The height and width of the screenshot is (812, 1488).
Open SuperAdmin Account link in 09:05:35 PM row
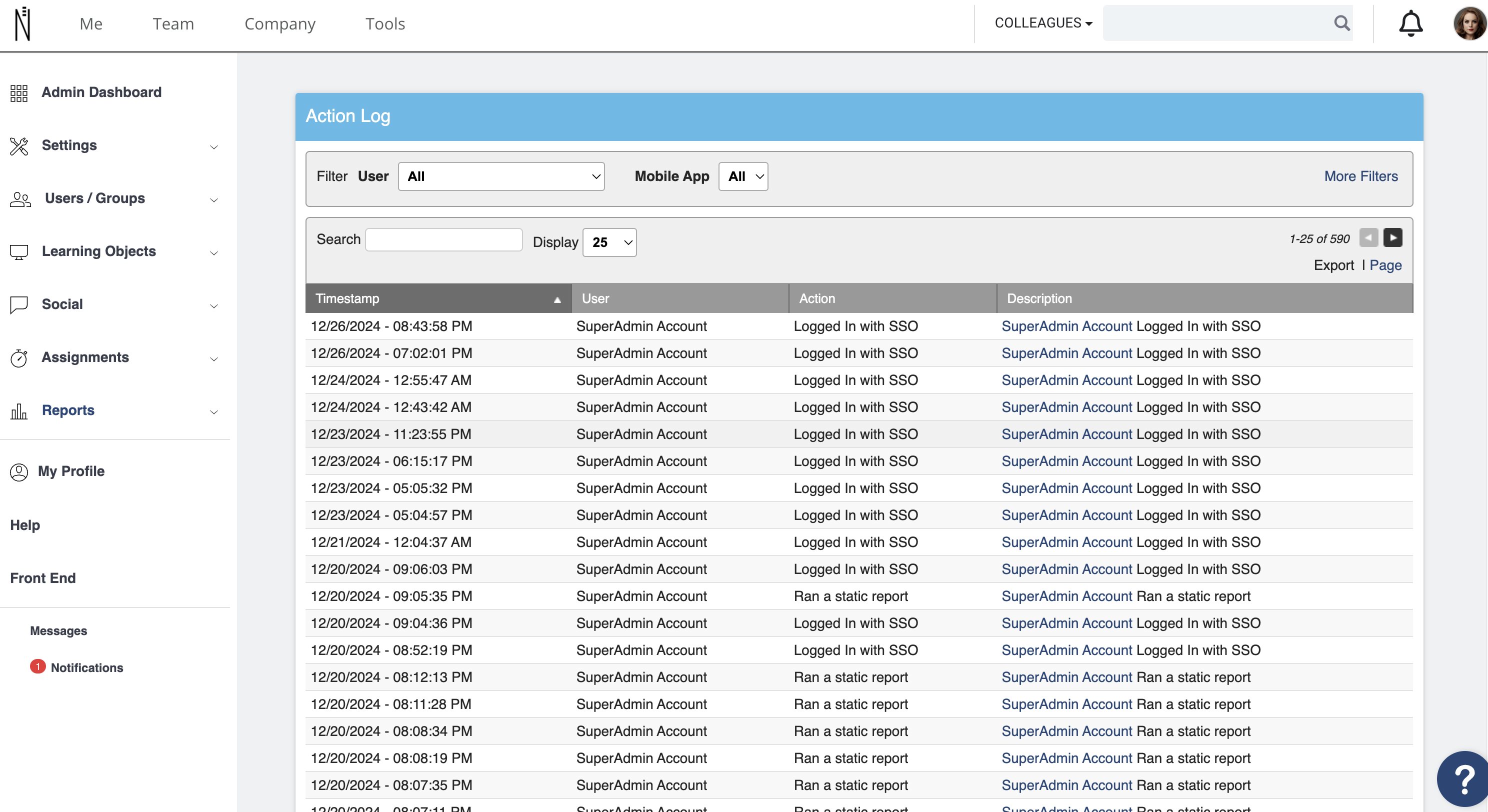[x=1066, y=596]
